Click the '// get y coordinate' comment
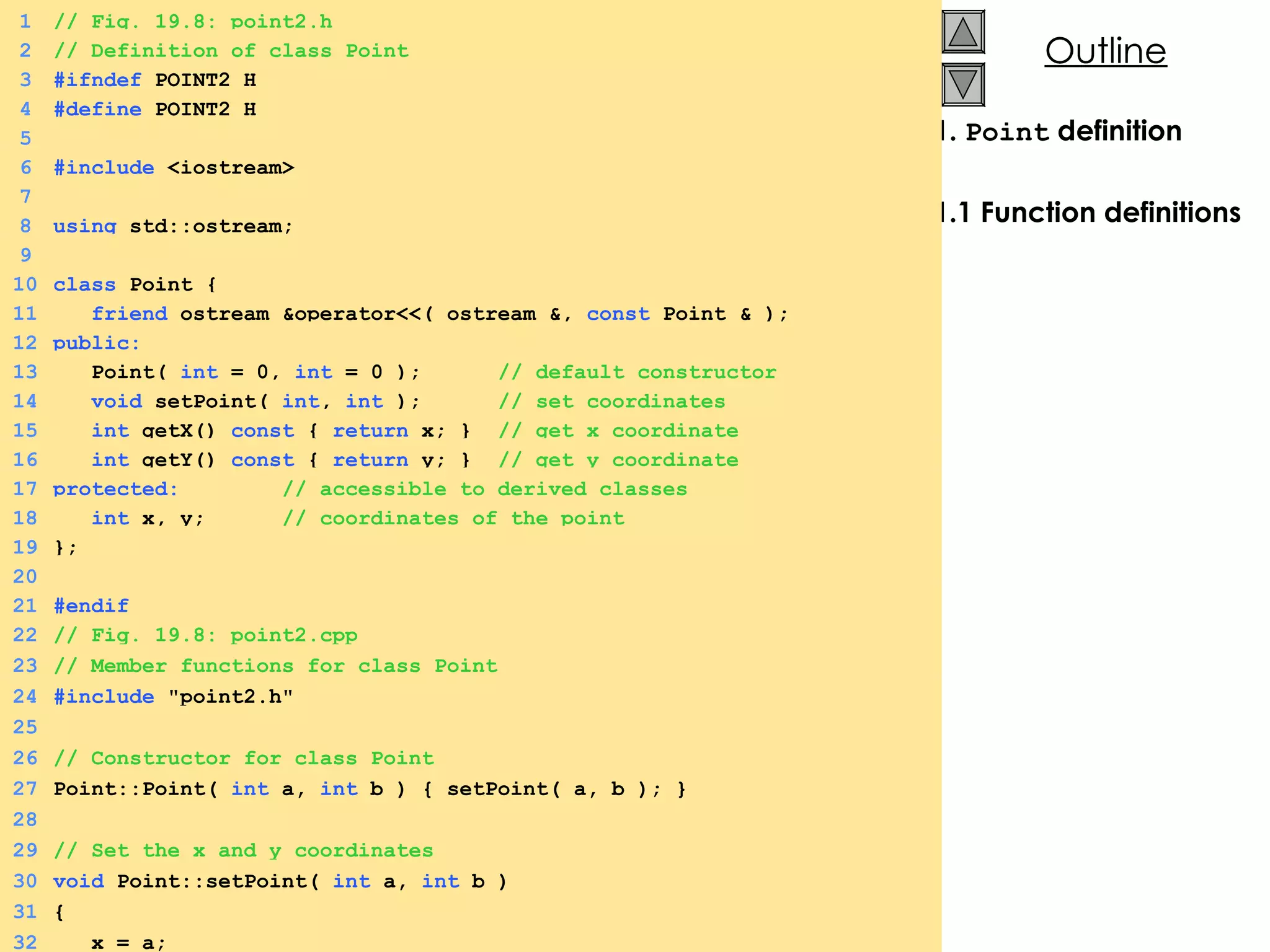This screenshot has height=952, width=1270. (x=619, y=460)
